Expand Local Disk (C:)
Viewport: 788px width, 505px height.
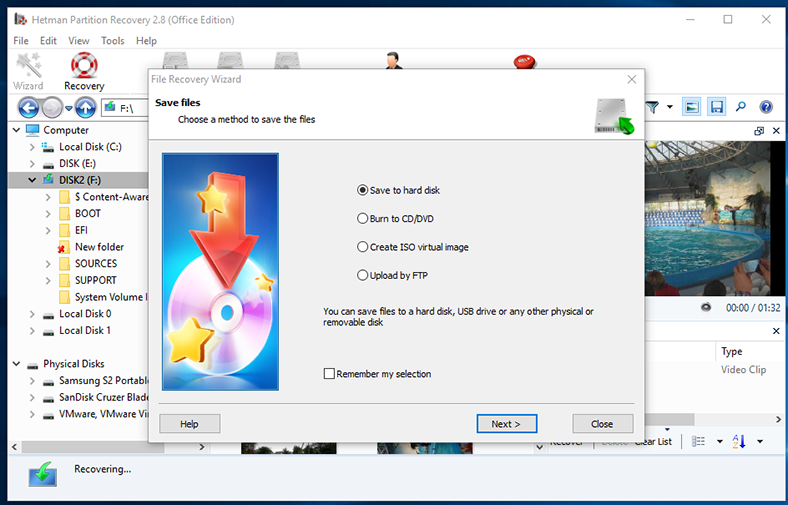(x=32, y=147)
